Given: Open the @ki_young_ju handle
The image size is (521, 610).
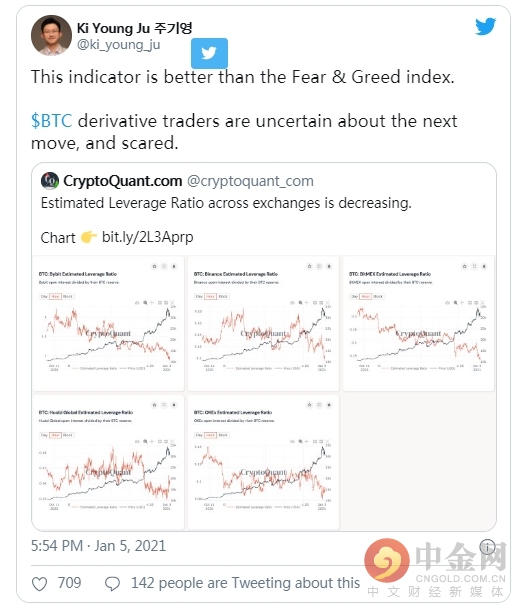Looking at the screenshot, I should pos(119,45).
